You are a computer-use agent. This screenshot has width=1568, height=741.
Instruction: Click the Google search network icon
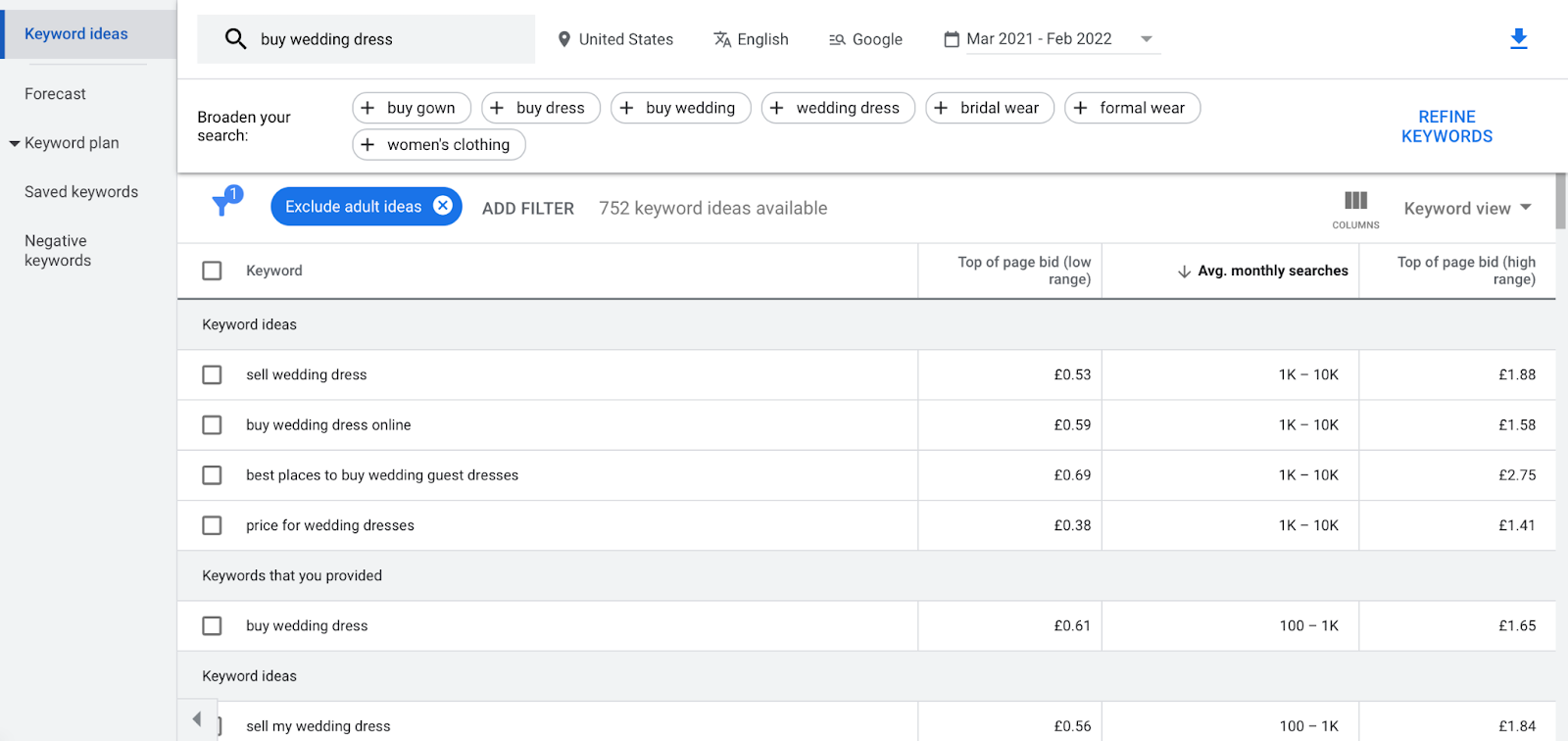[x=837, y=39]
